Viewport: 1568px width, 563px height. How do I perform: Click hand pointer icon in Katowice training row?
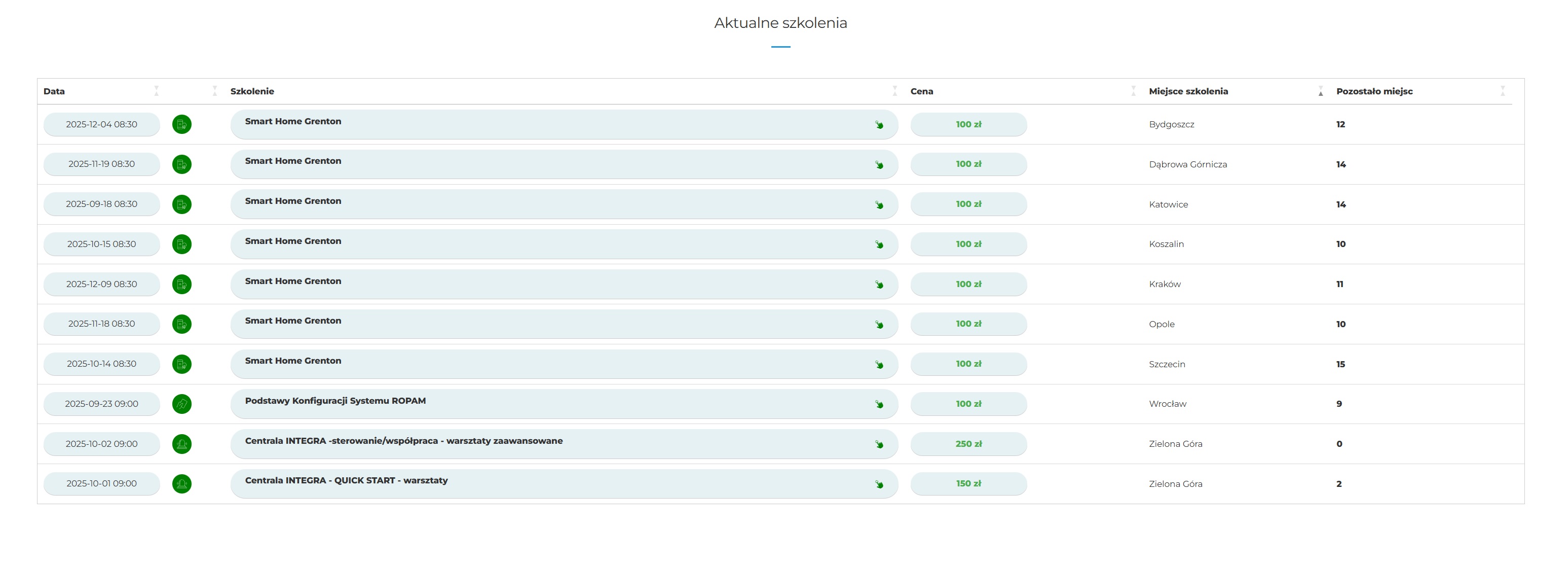point(879,205)
